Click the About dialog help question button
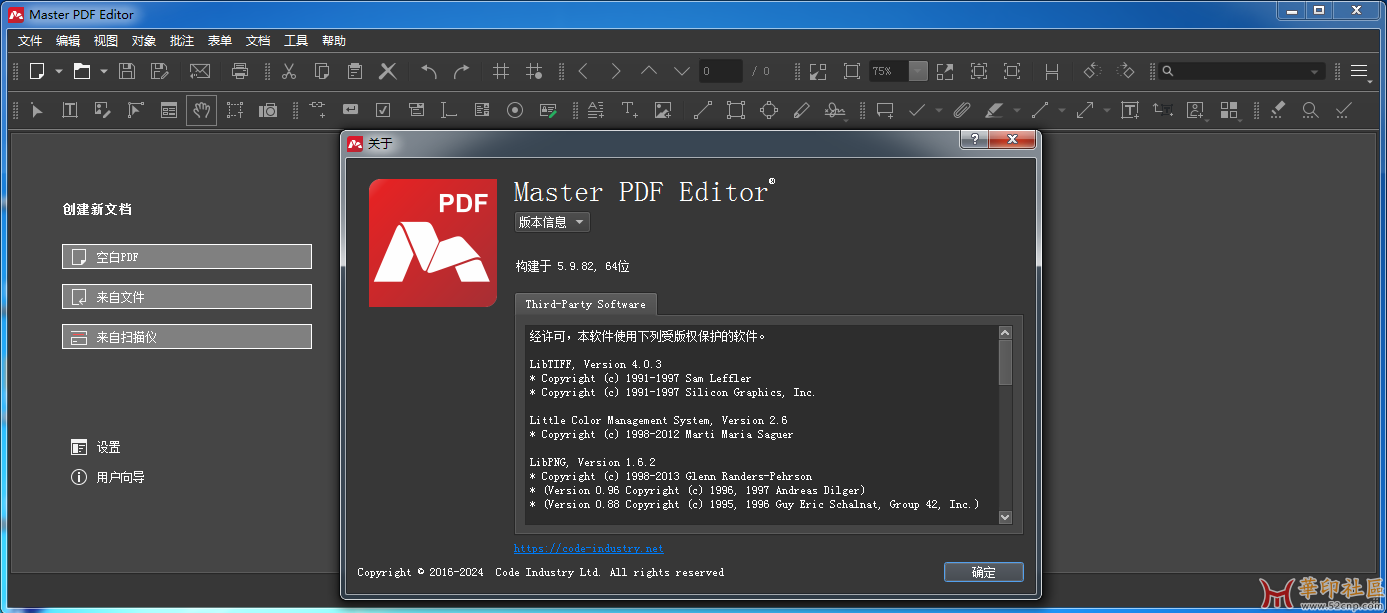This screenshot has width=1387, height=613. (975, 139)
